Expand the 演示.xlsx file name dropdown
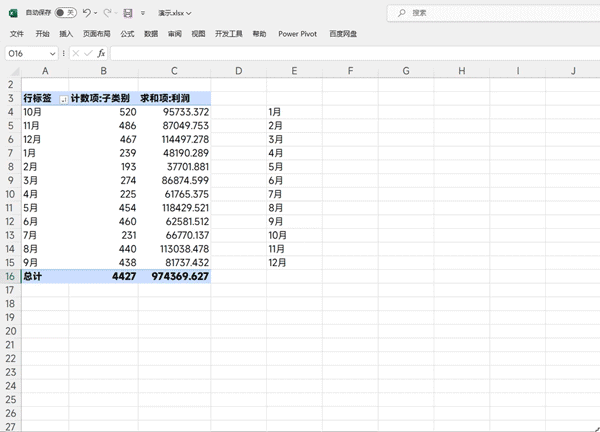Screen dimensions: 600x432 point(189,13)
